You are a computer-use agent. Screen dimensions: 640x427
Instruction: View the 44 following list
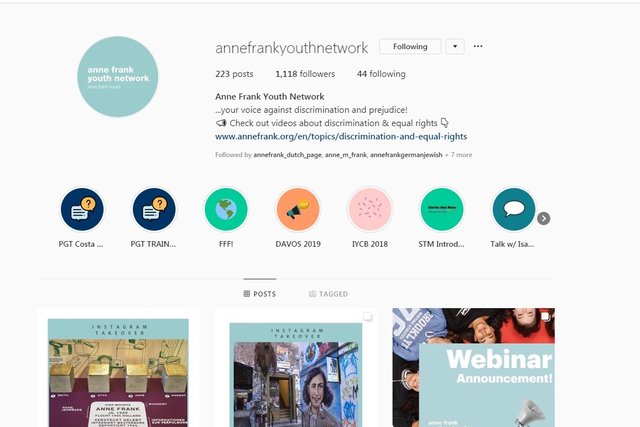381,74
